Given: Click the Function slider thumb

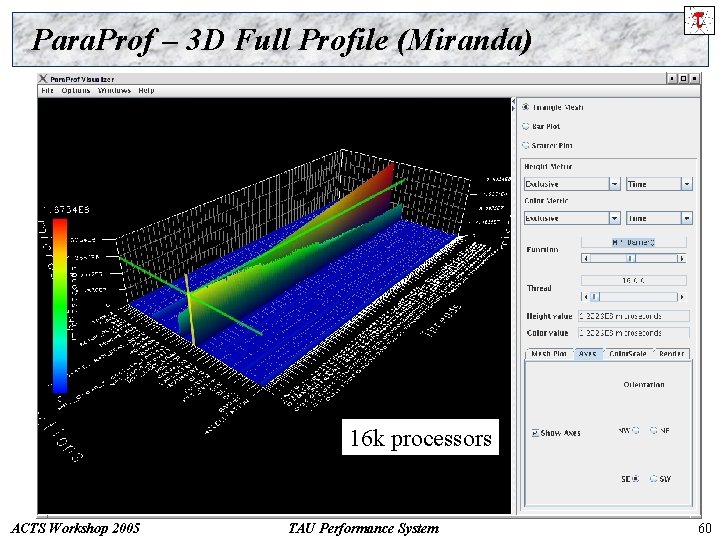Looking at the screenshot, I should click(630, 258).
